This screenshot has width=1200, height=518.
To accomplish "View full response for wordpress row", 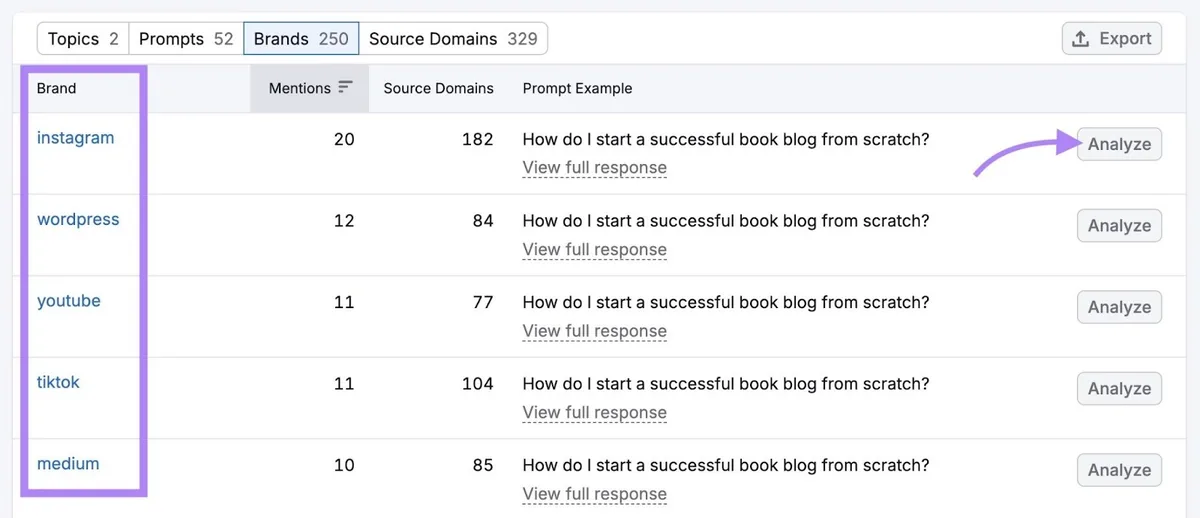I will (594, 250).
